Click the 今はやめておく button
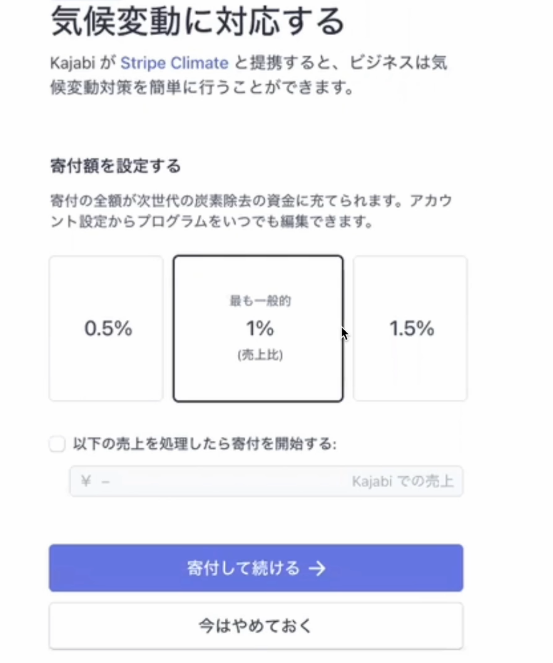 (256, 626)
